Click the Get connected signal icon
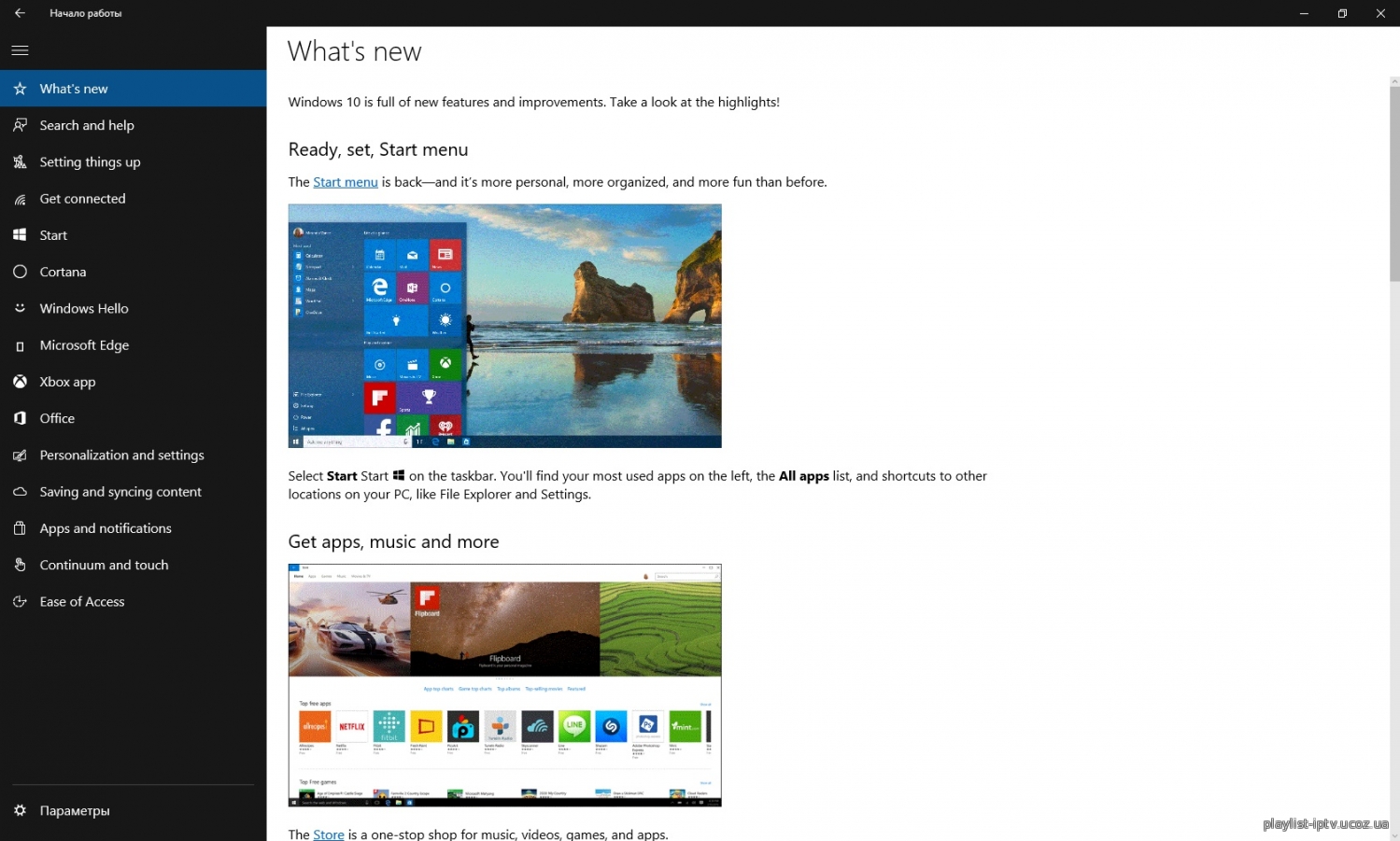The width and height of the screenshot is (1400, 841). click(x=20, y=199)
